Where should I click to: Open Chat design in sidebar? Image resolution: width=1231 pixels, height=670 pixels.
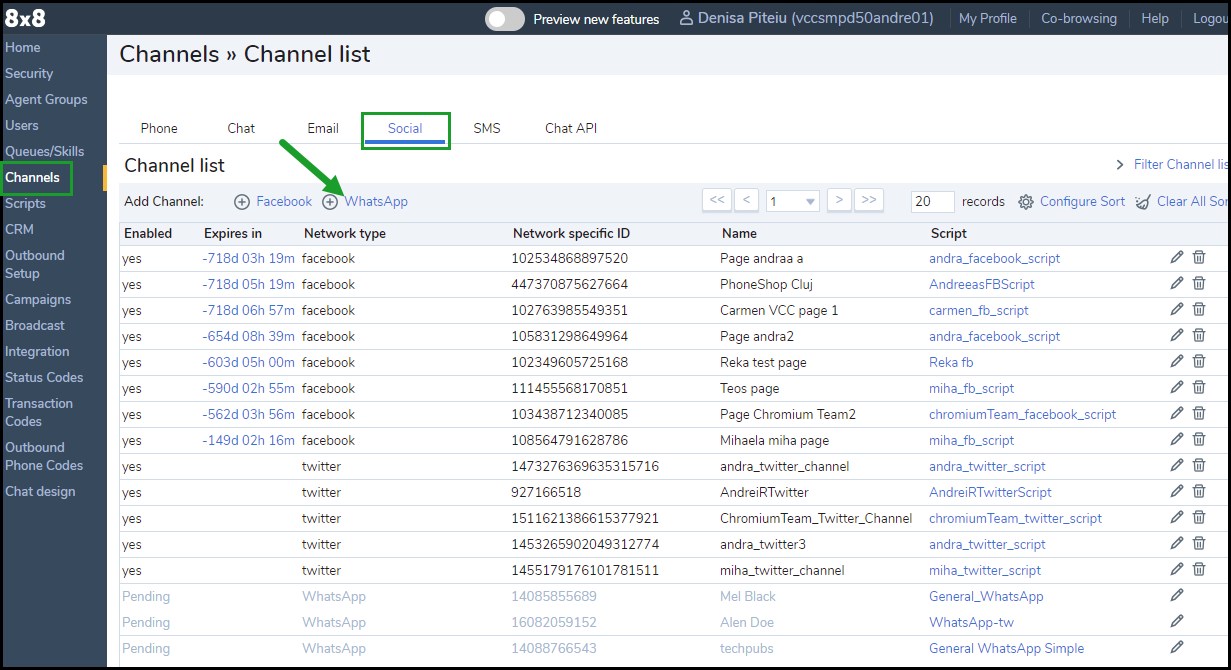click(40, 491)
